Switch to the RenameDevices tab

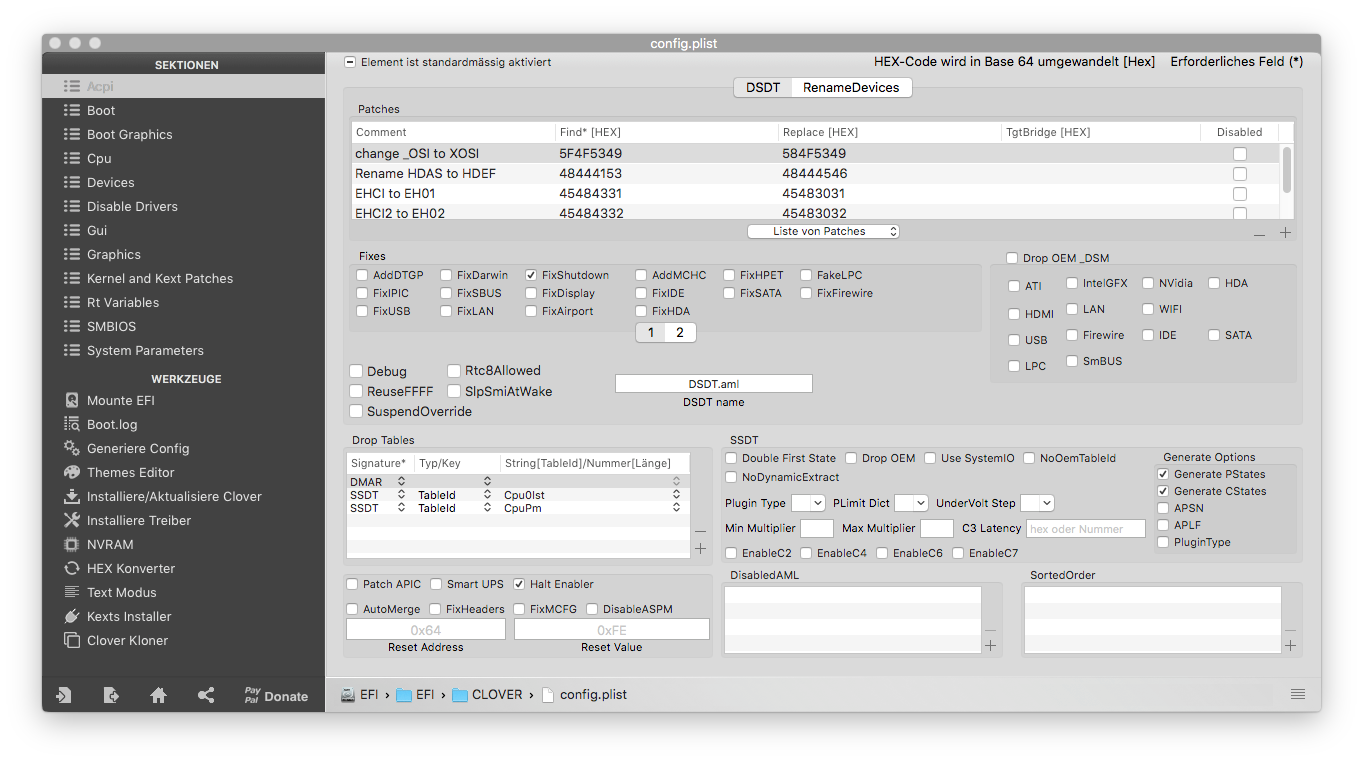(x=851, y=87)
